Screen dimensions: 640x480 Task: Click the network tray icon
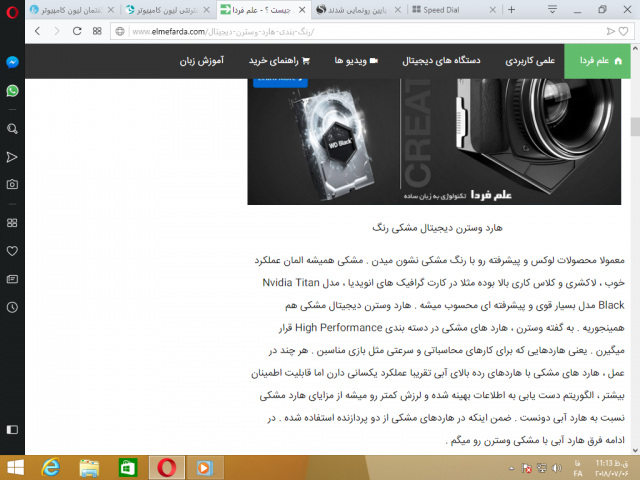click(542, 468)
